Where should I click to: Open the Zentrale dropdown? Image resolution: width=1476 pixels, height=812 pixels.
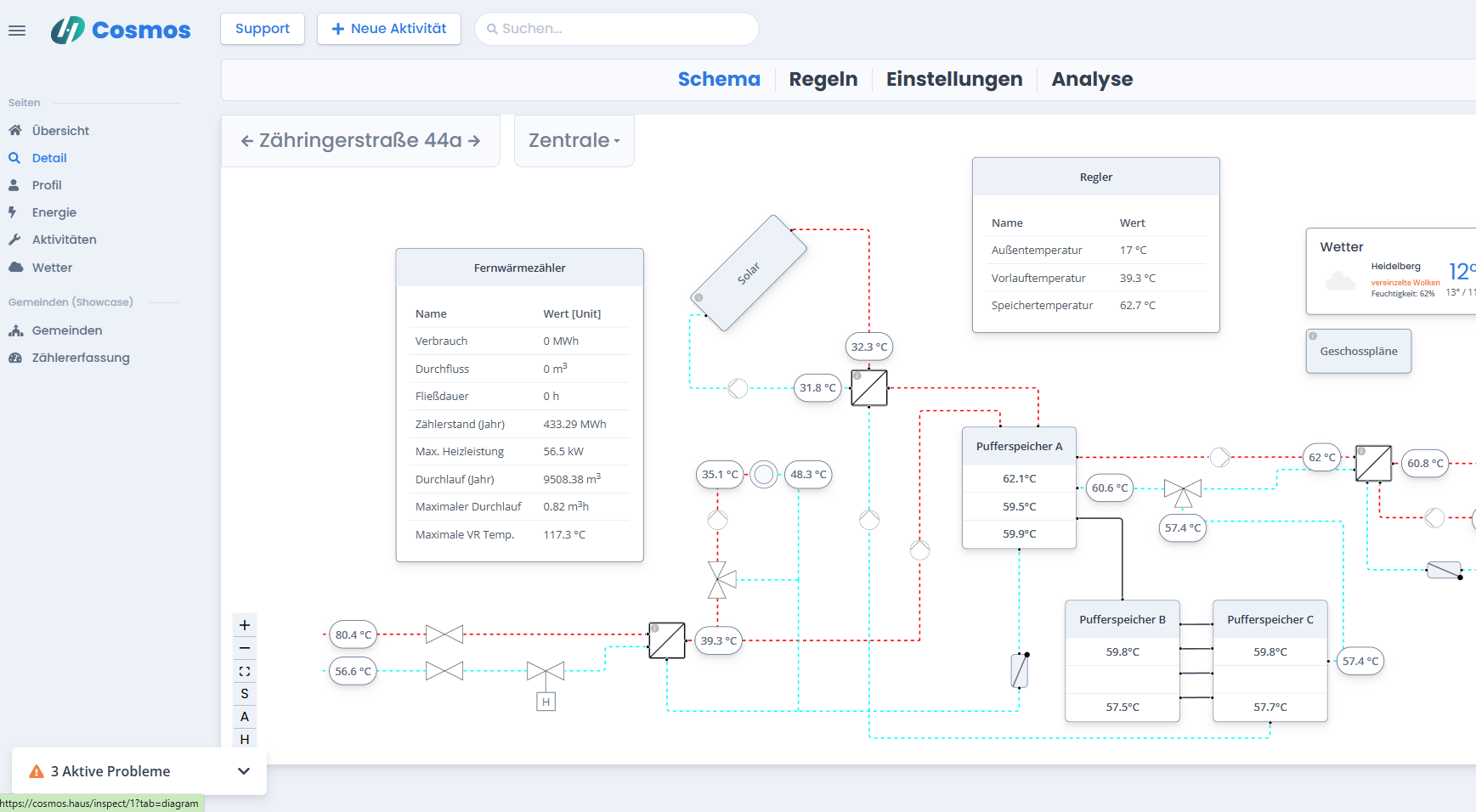click(x=574, y=140)
